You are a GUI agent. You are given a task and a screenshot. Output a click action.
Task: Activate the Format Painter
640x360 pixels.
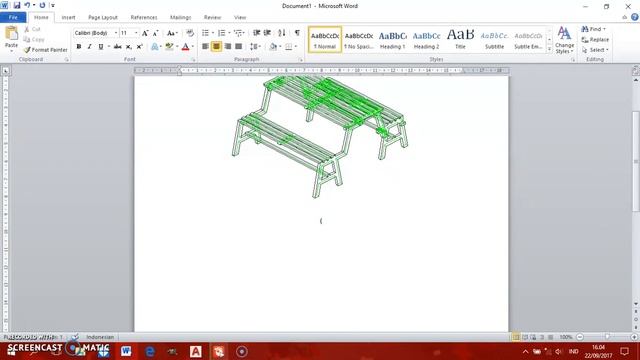[x=45, y=50]
